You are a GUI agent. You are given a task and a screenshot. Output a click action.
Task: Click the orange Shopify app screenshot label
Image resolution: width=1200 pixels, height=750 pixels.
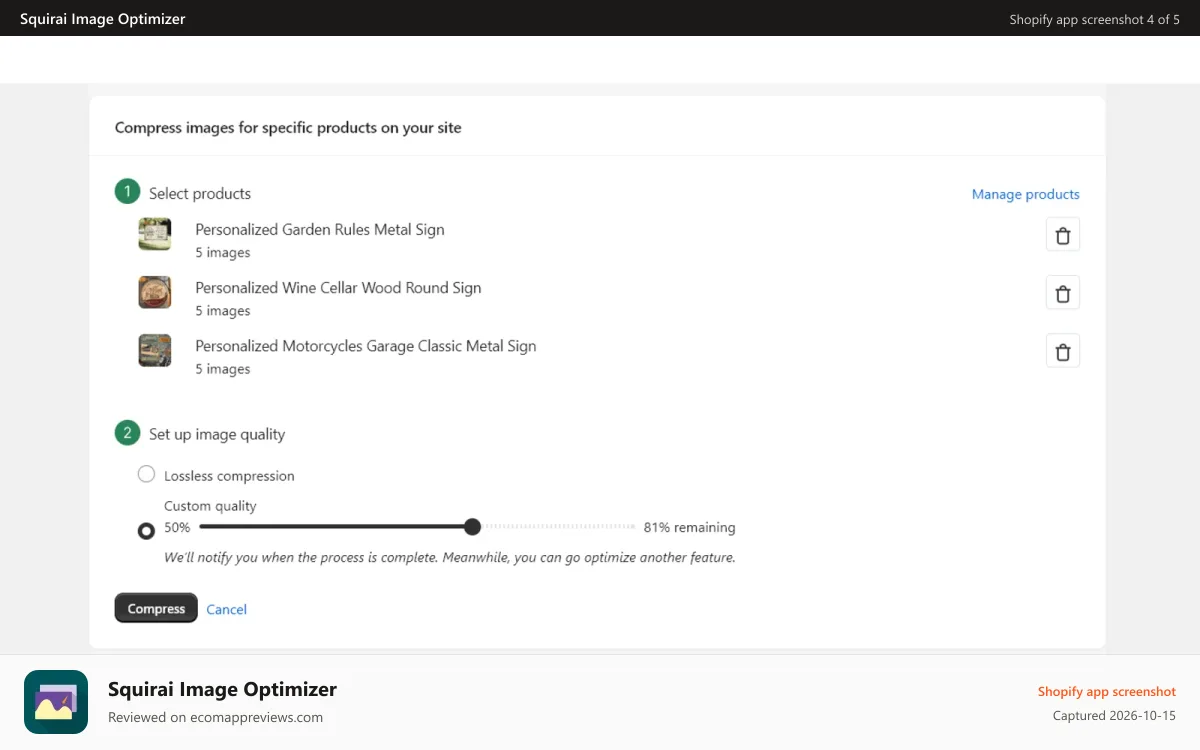pyautogui.click(x=1107, y=691)
